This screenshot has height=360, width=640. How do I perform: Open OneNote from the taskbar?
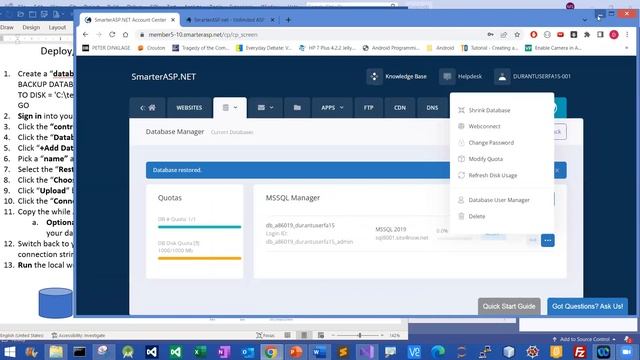pos(224,352)
